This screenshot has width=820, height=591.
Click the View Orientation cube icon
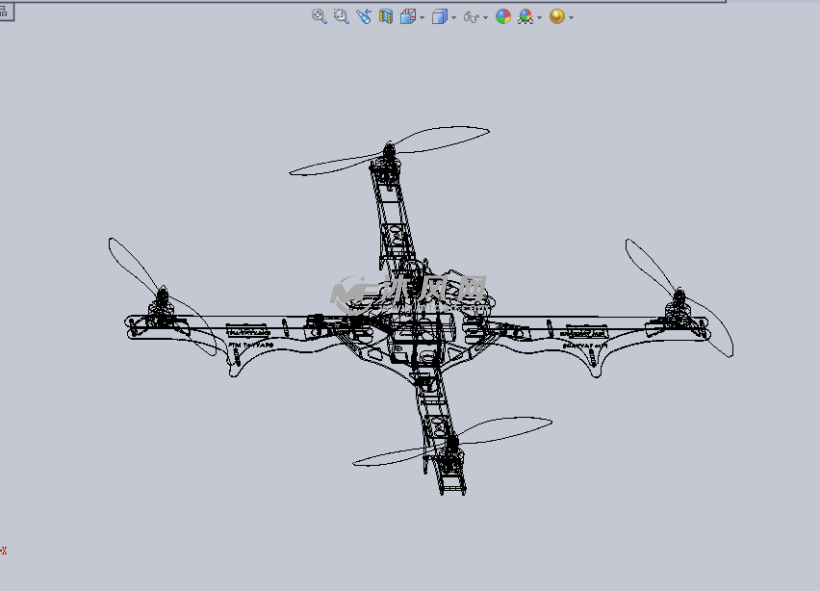point(409,16)
